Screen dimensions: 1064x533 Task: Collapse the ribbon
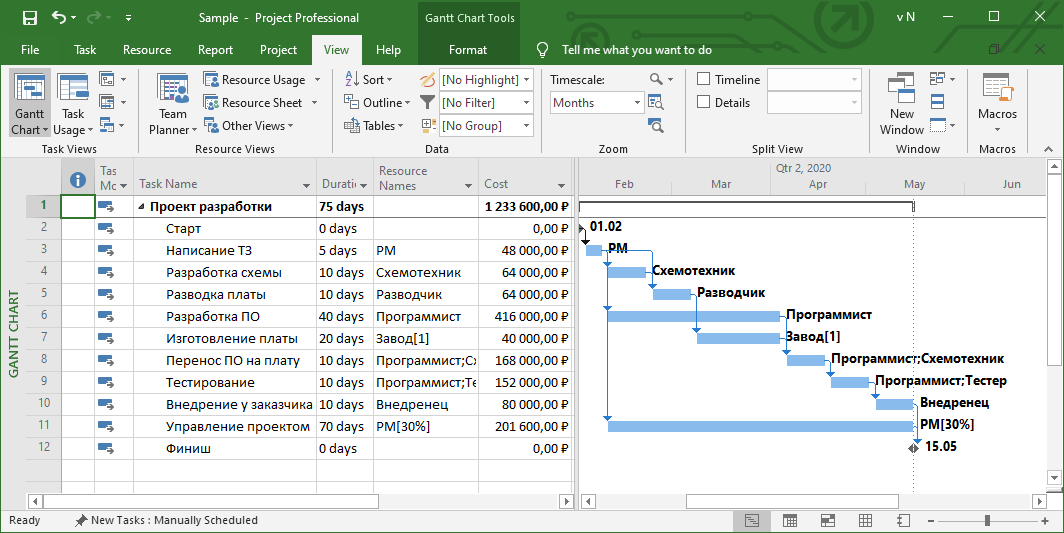pyautogui.click(x=1048, y=149)
